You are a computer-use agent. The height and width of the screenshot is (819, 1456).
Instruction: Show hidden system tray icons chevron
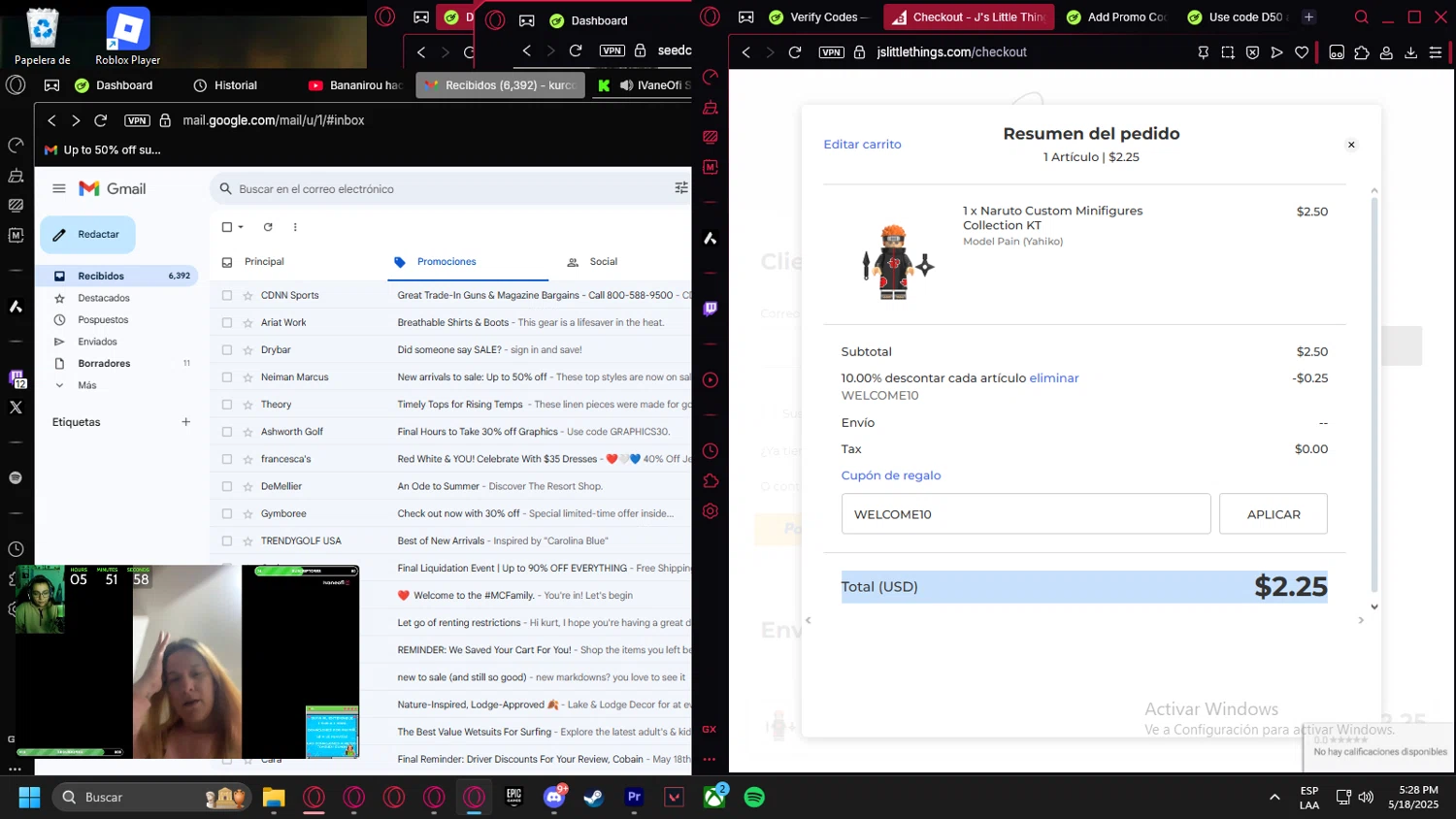pos(1274,798)
